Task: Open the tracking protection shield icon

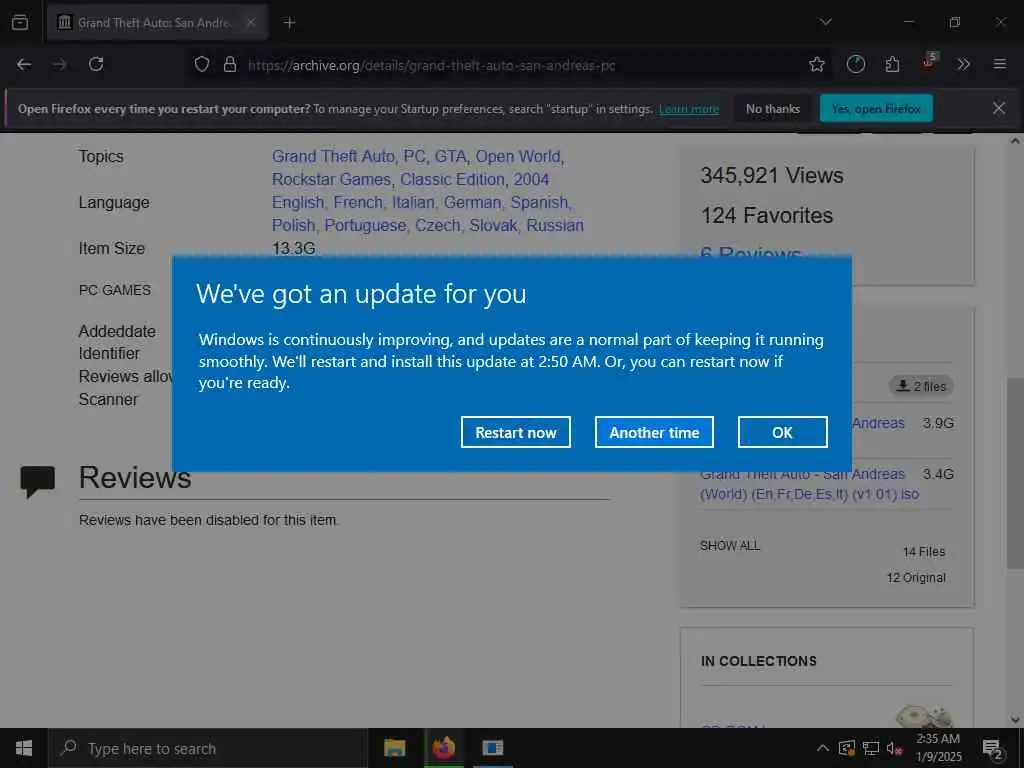Action: click(x=202, y=65)
